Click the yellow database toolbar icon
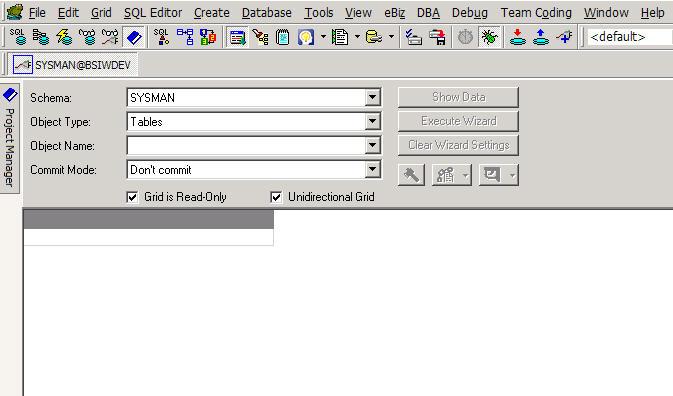Screen dimensions: 673x396 [374, 37]
